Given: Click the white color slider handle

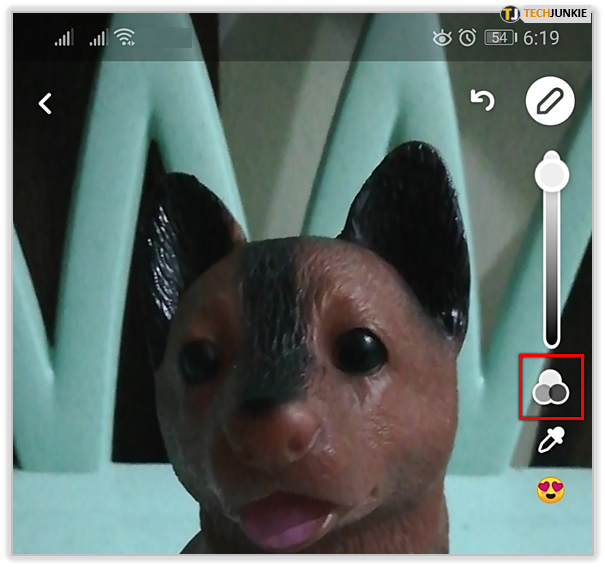Looking at the screenshot, I should tap(551, 175).
